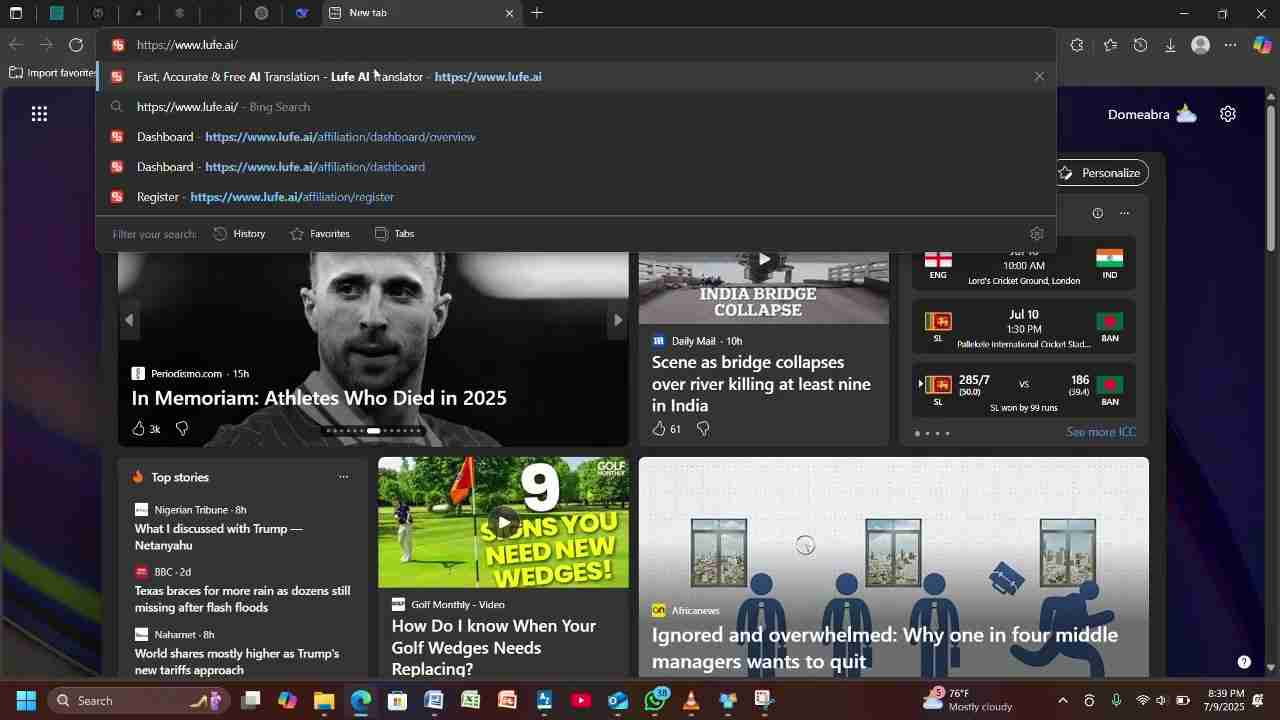Open File Explorer from taskbar

pos(324,701)
